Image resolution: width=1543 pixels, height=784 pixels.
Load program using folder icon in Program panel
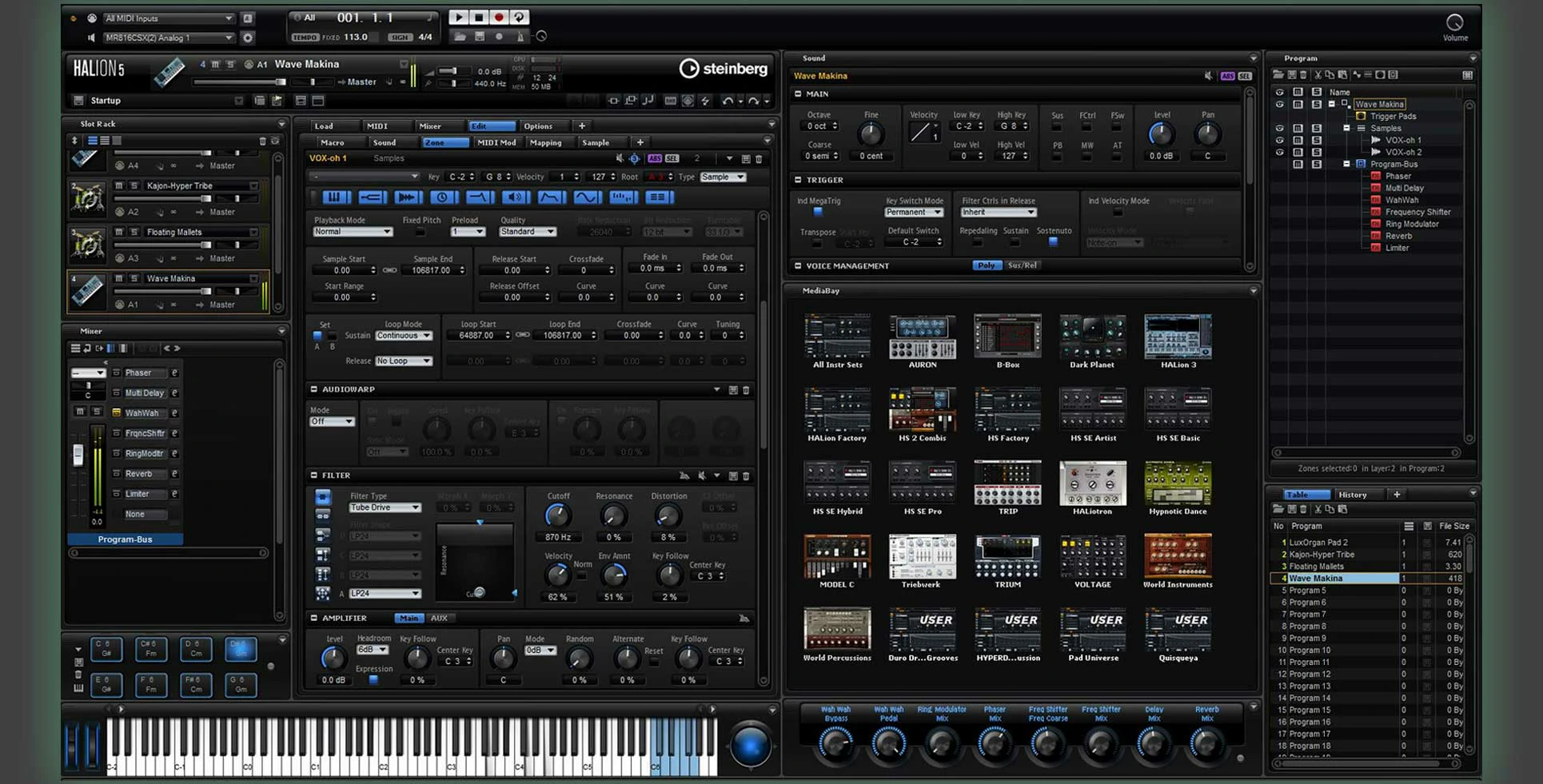[1278, 74]
